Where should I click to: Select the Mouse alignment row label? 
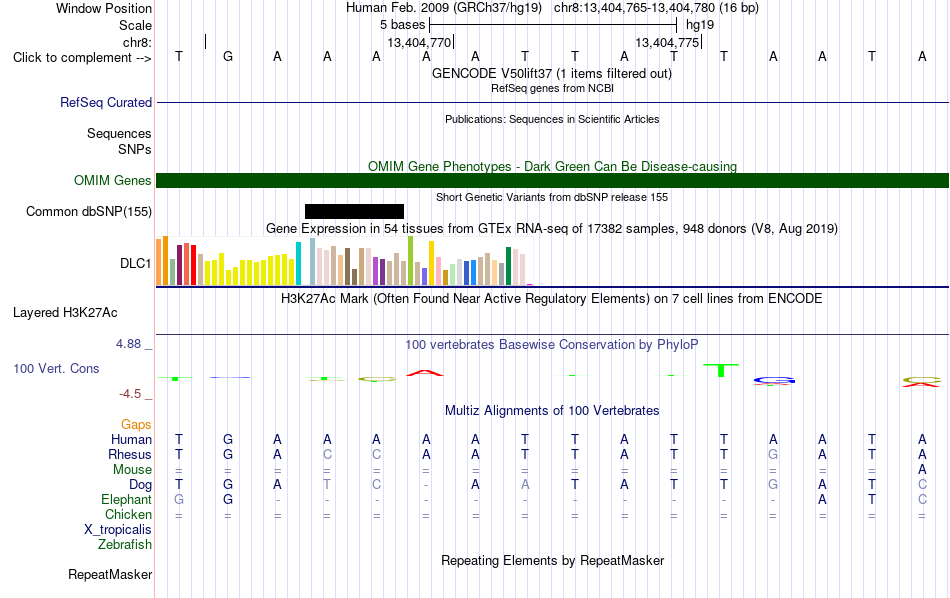click(132, 470)
